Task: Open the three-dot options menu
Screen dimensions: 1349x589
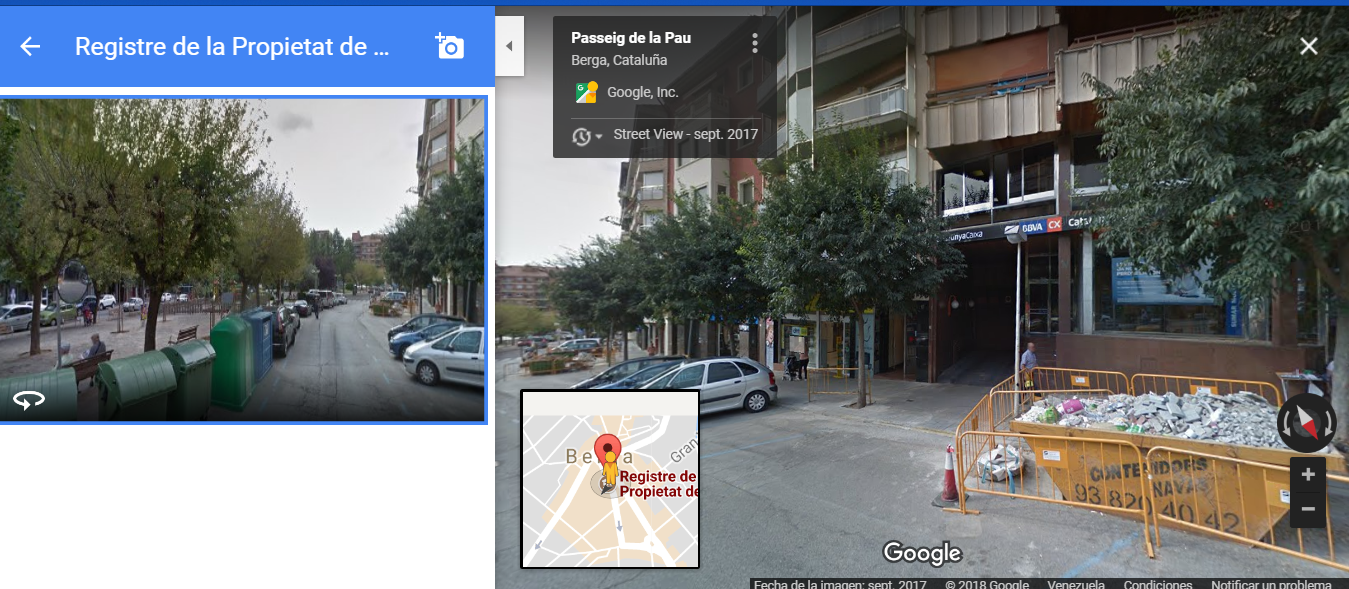Action: 755,43
